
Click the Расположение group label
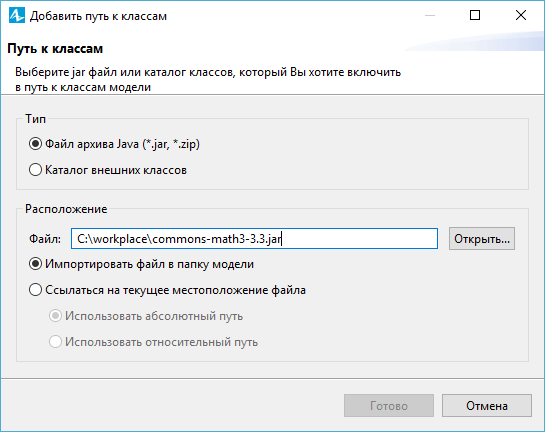(x=66, y=209)
